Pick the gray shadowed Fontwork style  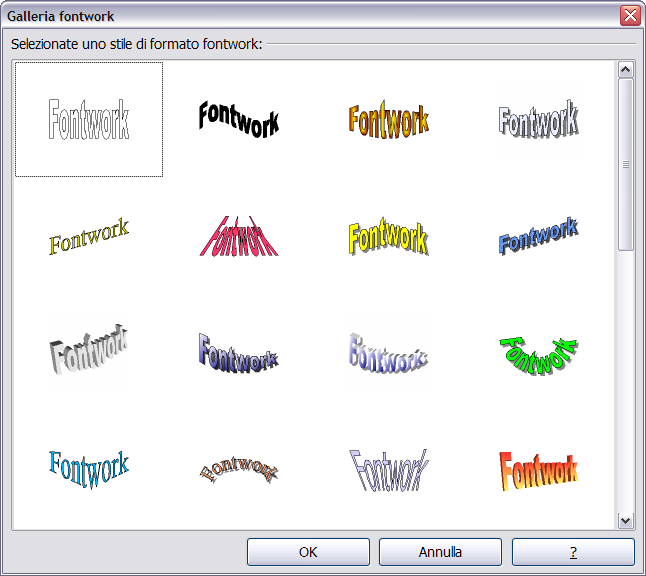point(539,120)
